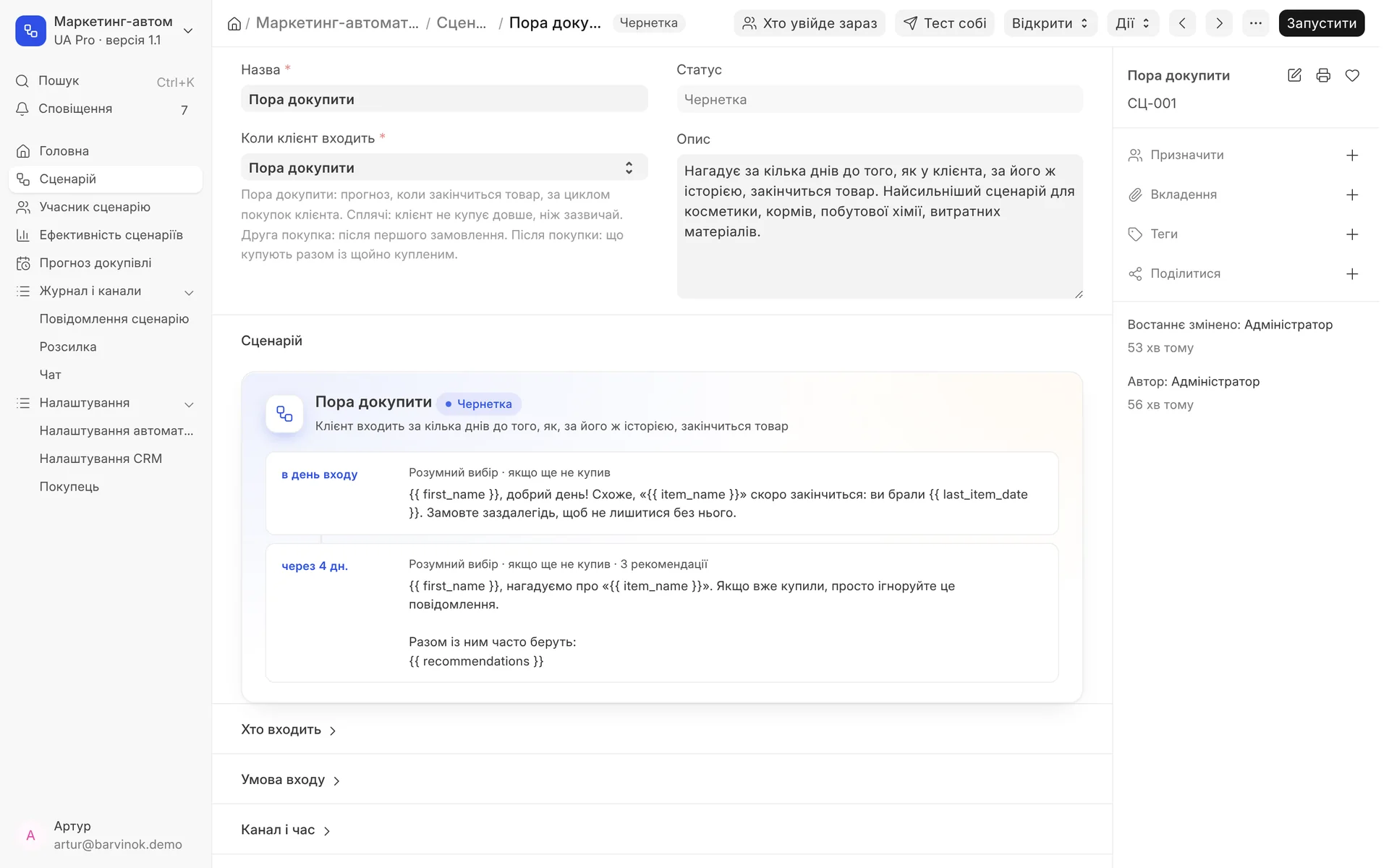Image resolution: width=1389 pixels, height=868 pixels.
Task: Open Покупець in sidebar
Action: tap(106, 487)
